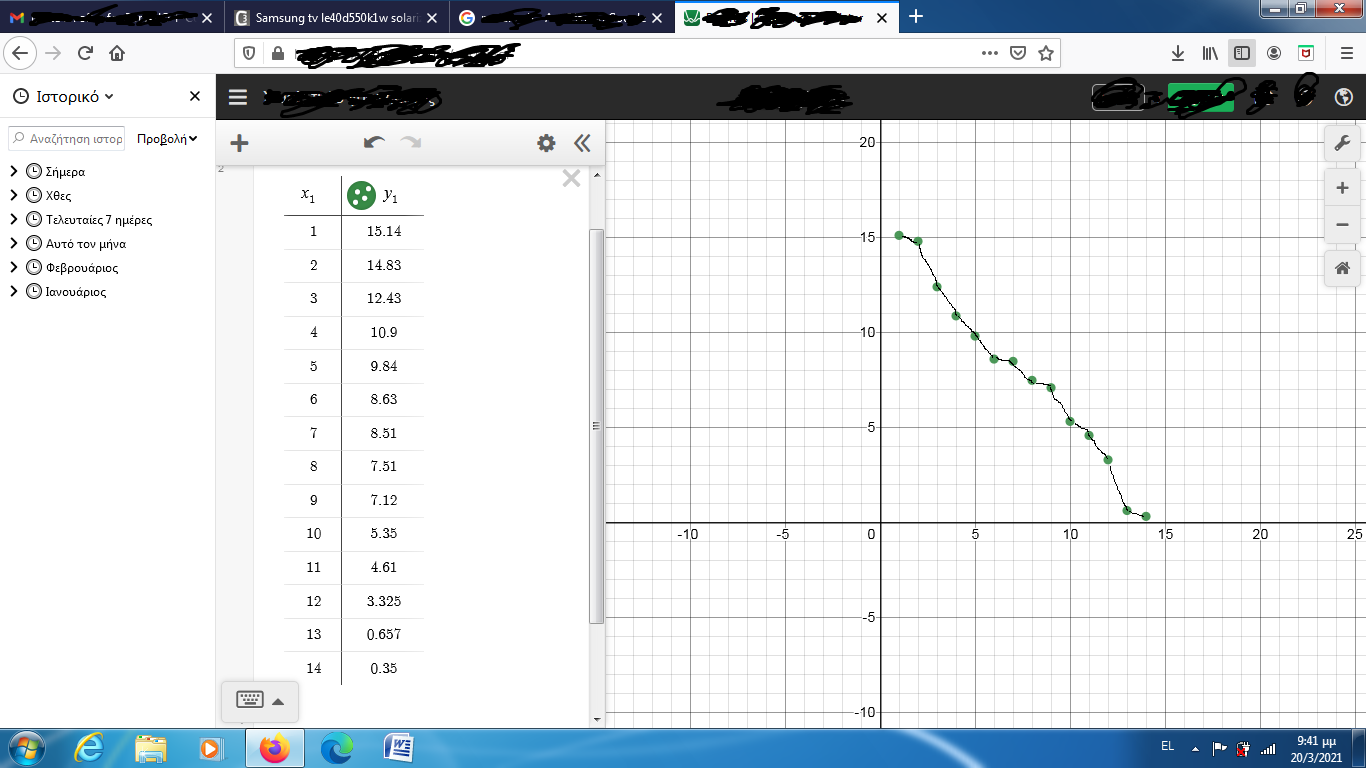Add a new expression with plus button
The width and height of the screenshot is (1366, 768).
click(x=239, y=143)
